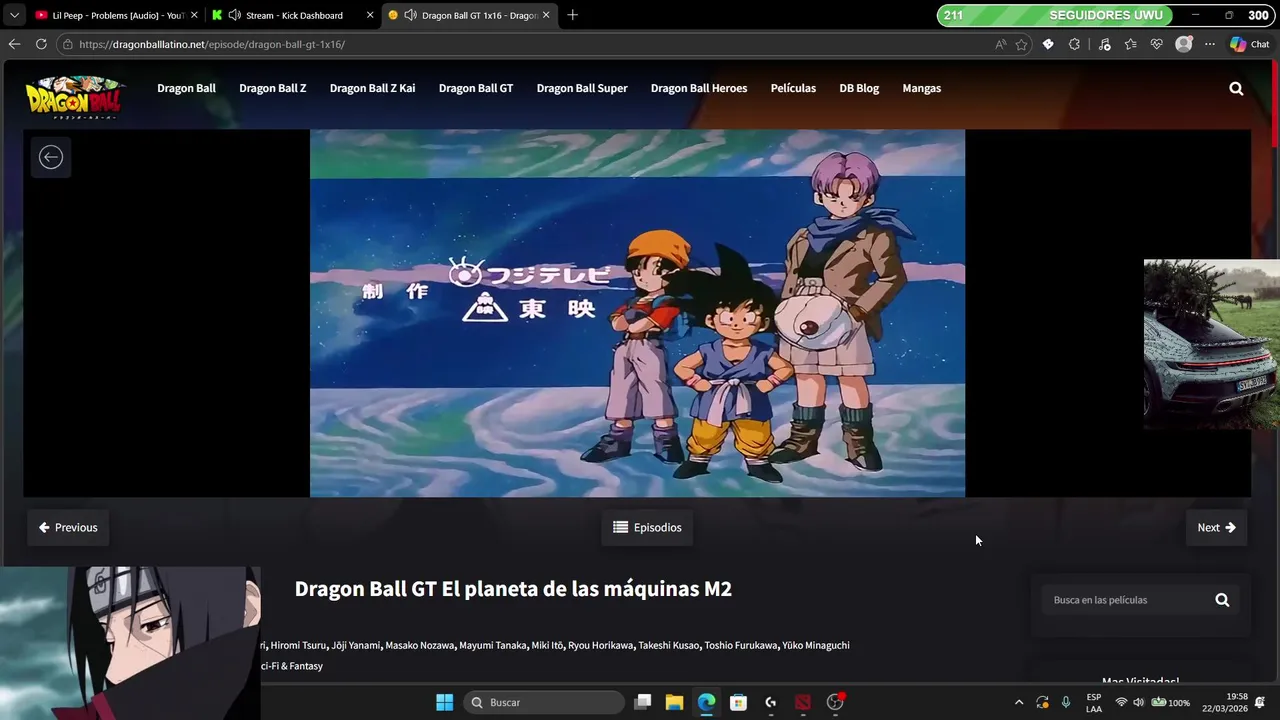Open the Dragon Ball Heroes menu item
Screen dimensions: 1280x720
click(x=699, y=88)
